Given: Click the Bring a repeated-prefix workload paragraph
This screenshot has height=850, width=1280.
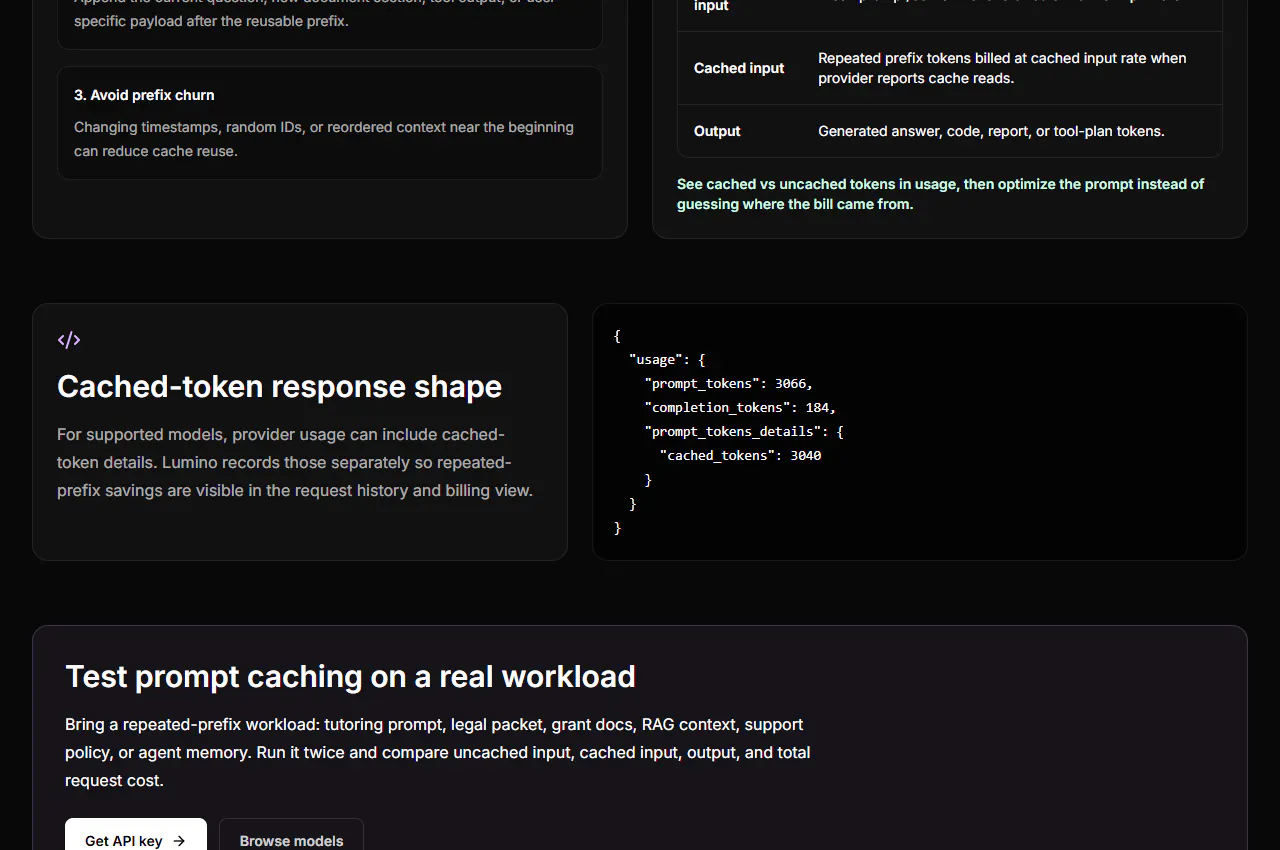Looking at the screenshot, I should click(x=438, y=752).
